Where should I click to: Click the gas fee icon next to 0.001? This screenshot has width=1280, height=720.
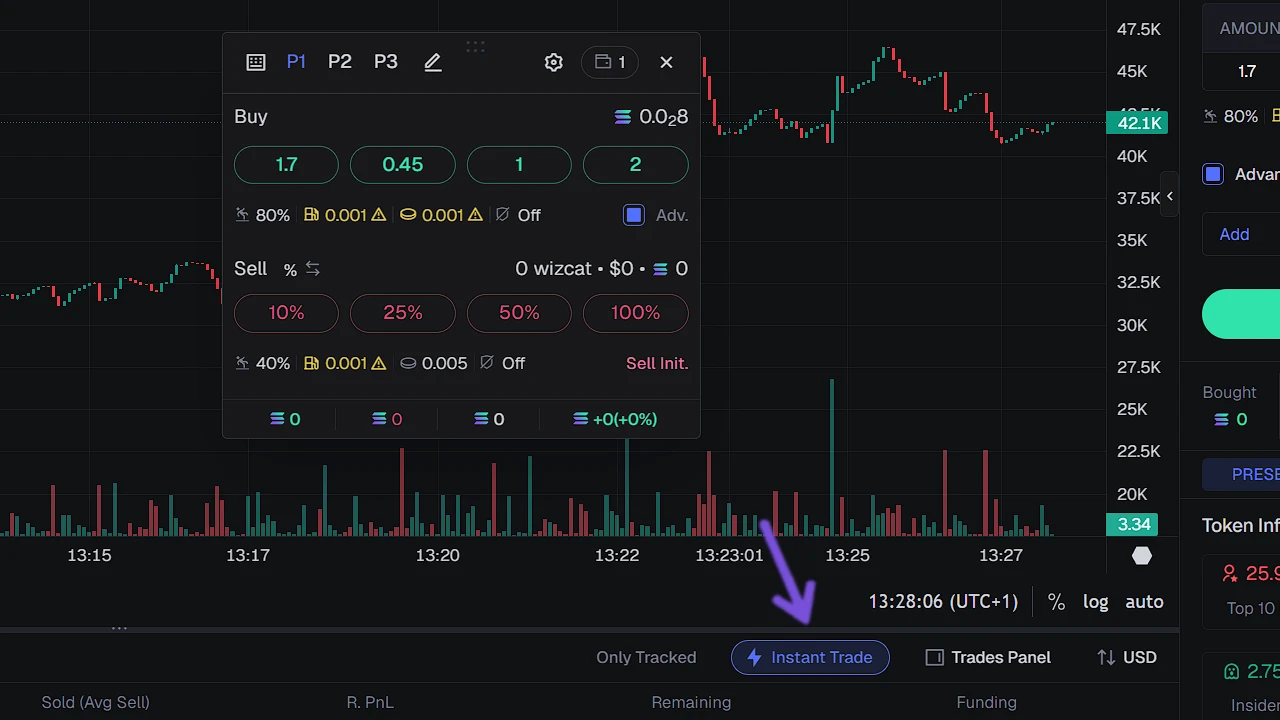click(x=311, y=215)
